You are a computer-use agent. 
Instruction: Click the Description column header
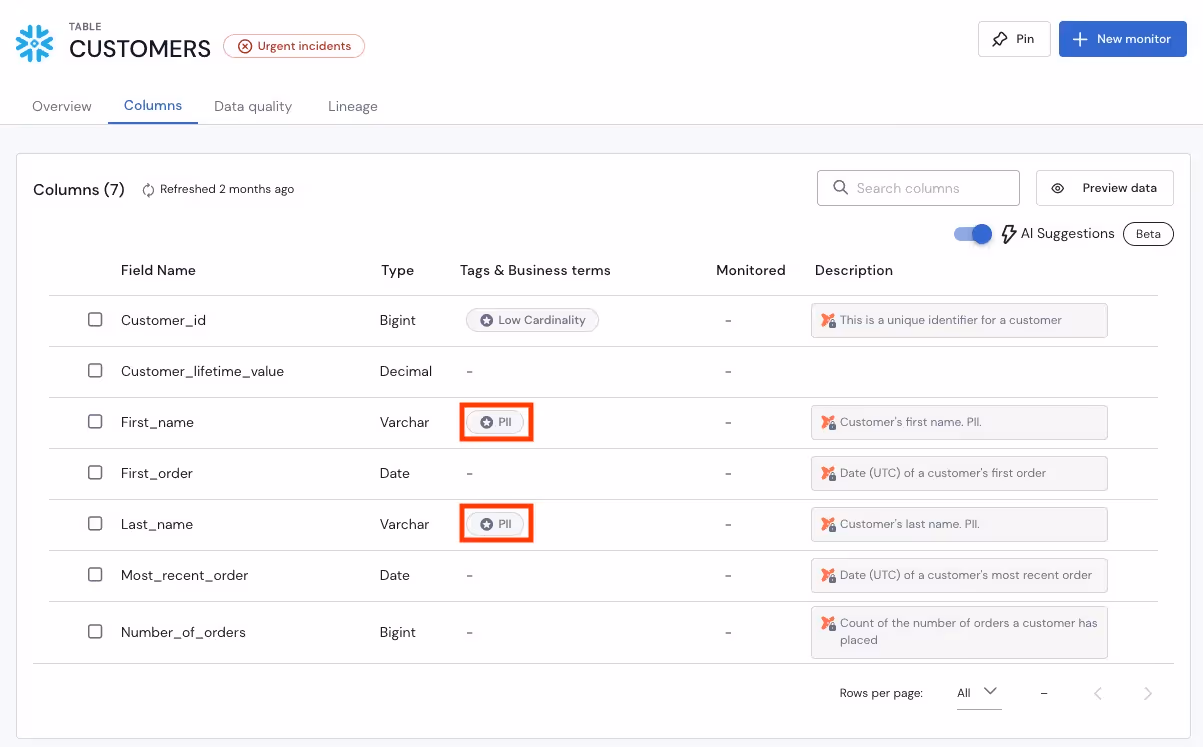[x=854, y=270]
